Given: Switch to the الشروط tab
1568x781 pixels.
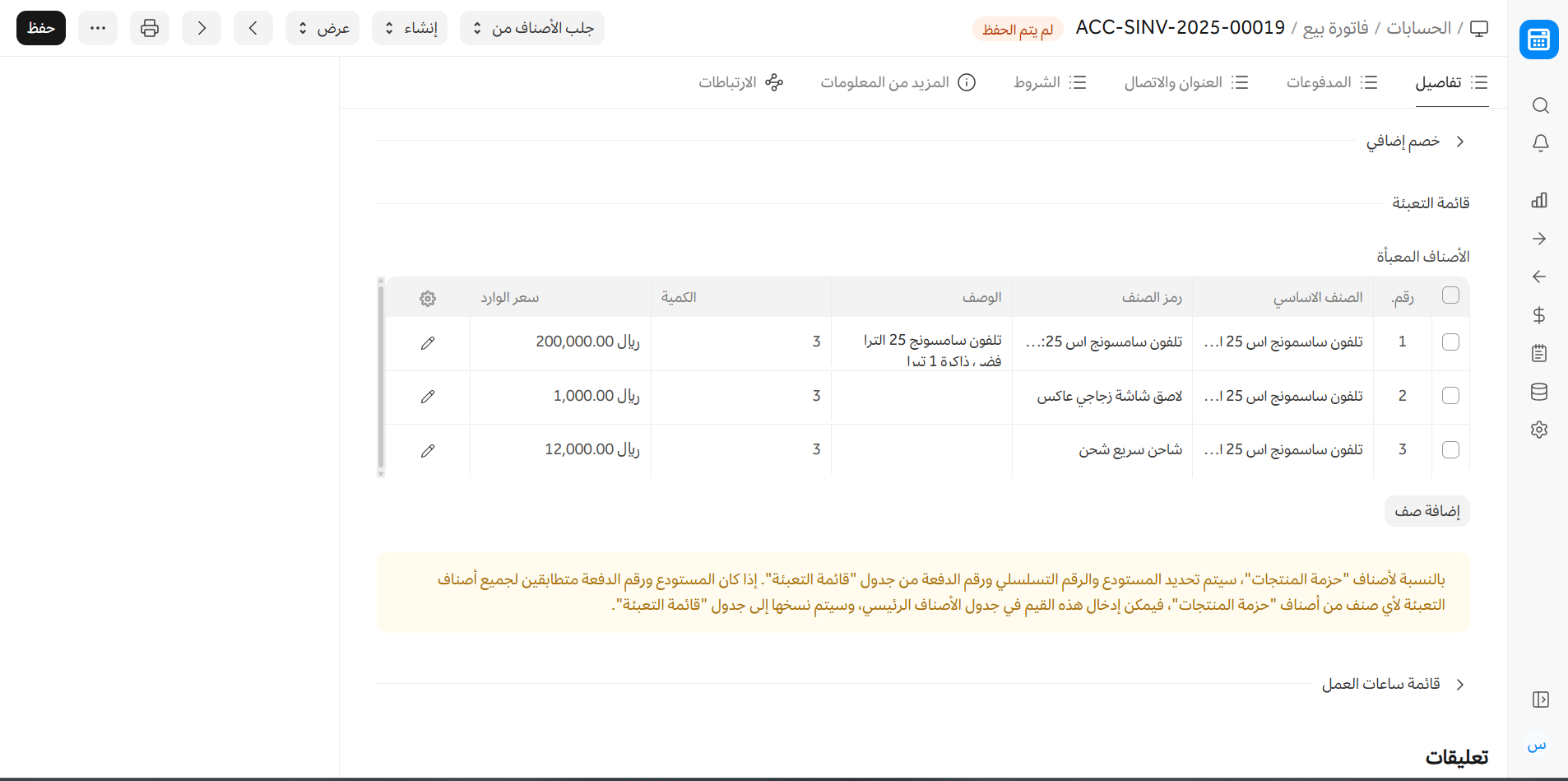Looking at the screenshot, I should (1050, 82).
